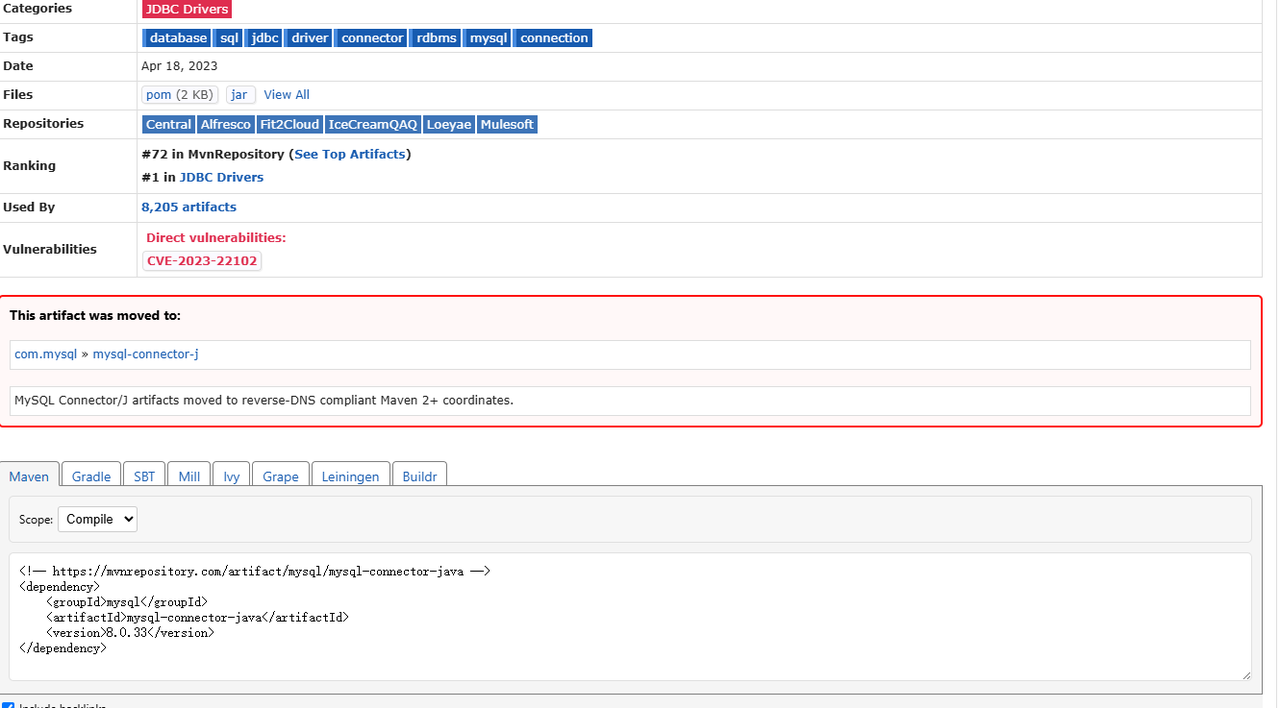Toggle the Include backlinks checkbox
Image resolution: width=1280 pixels, height=708 pixels.
(8, 705)
